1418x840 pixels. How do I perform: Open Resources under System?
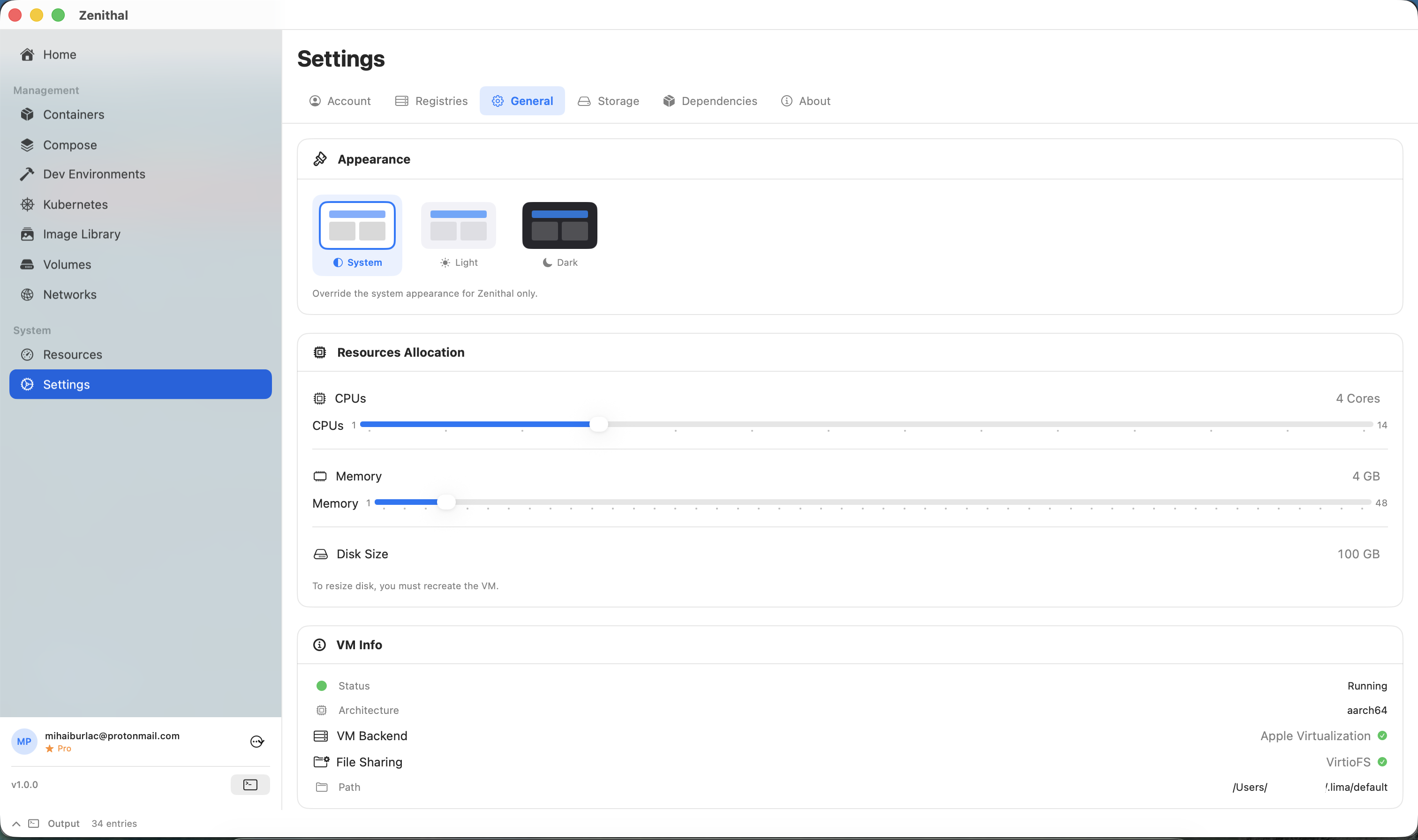tap(73, 354)
